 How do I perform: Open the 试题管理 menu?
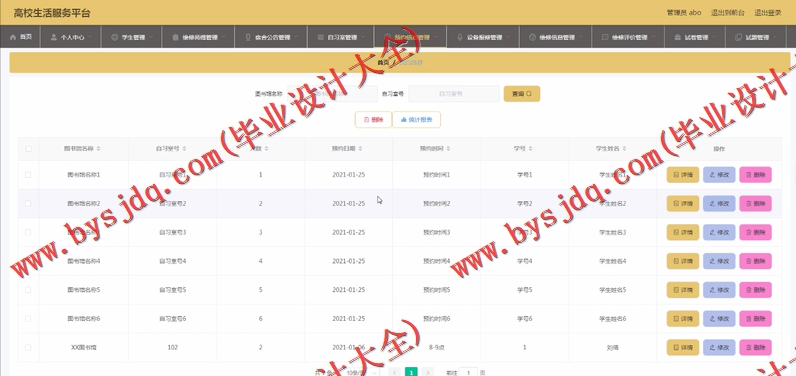[755, 37]
